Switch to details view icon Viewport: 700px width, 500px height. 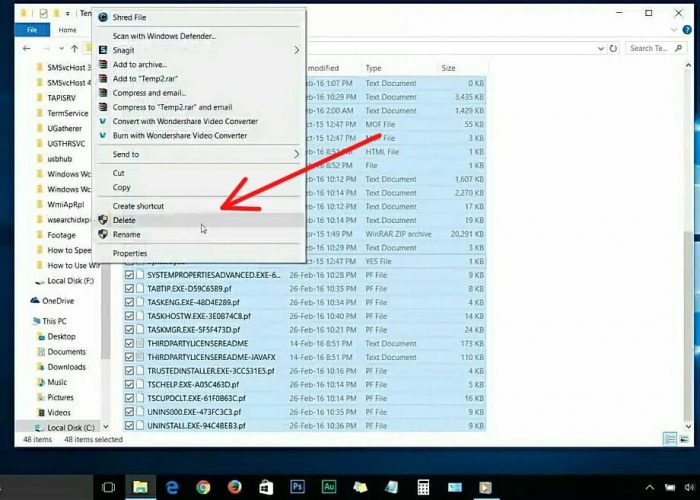pyautogui.click(x=670, y=439)
